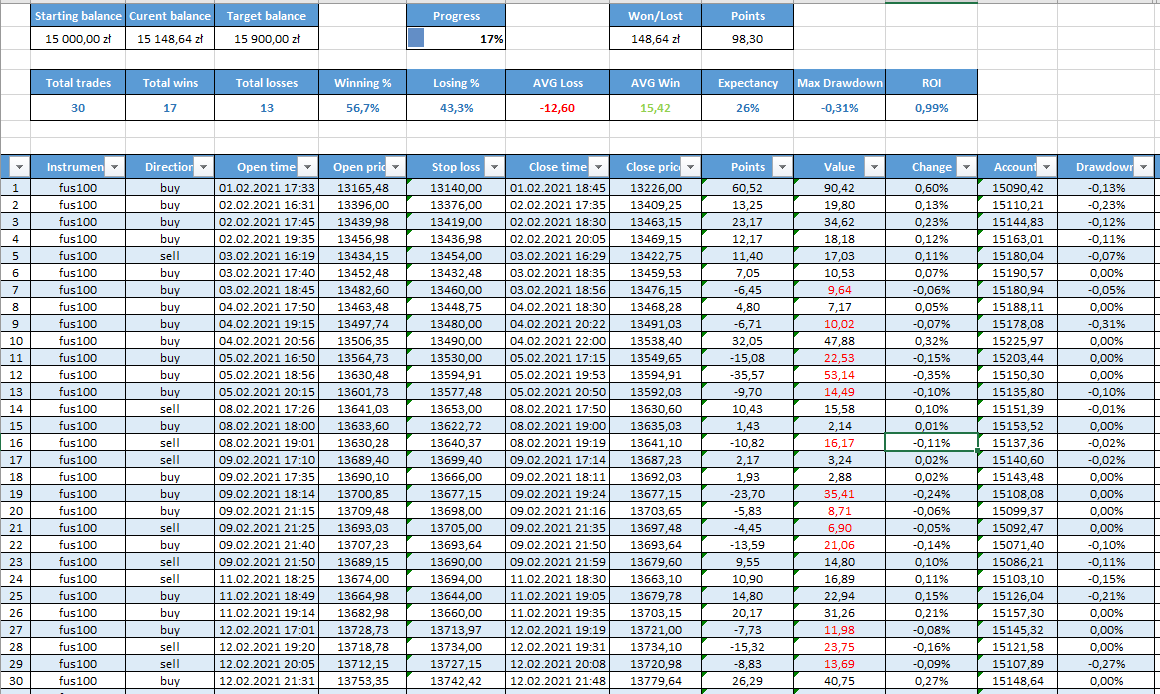Open the Stop loss column filter dropdown

(494, 167)
